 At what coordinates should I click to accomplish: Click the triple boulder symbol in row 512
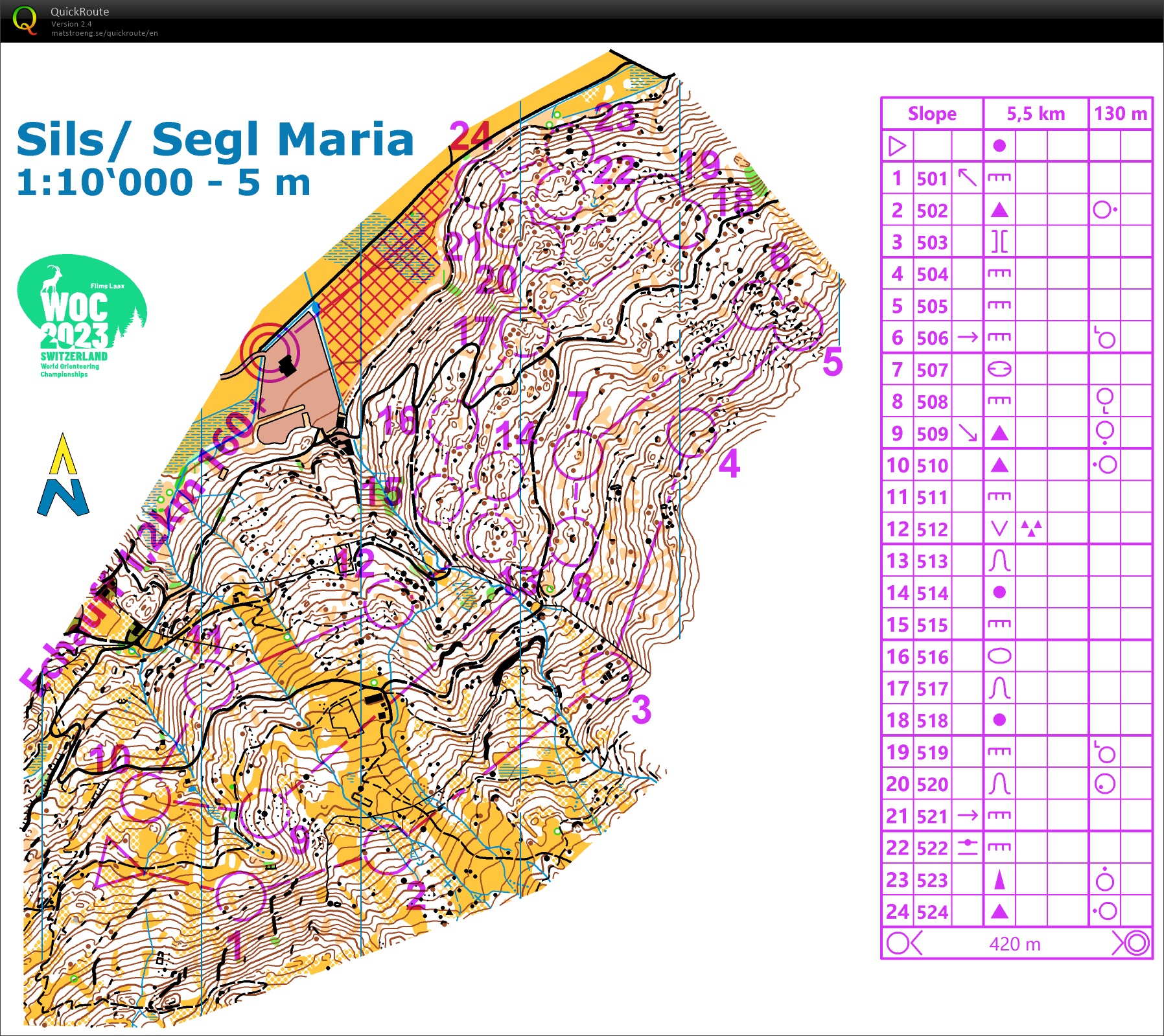click(x=1031, y=528)
